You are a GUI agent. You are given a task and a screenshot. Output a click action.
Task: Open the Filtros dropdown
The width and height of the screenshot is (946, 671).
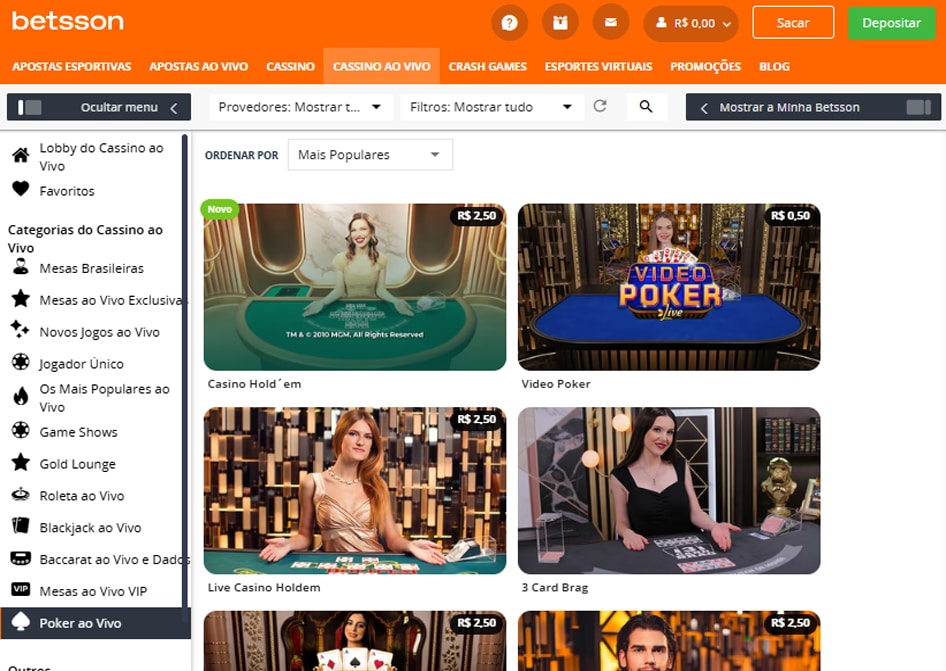(x=491, y=106)
